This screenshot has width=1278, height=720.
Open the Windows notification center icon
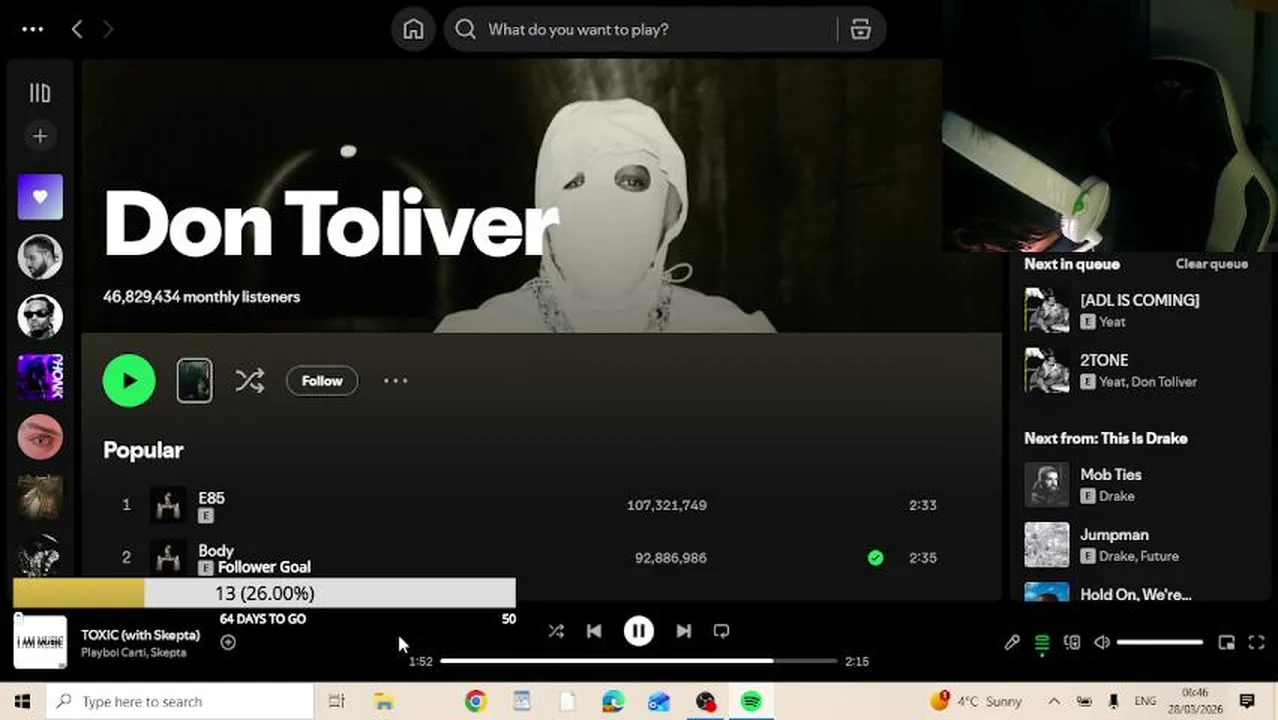(x=1246, y=701)
